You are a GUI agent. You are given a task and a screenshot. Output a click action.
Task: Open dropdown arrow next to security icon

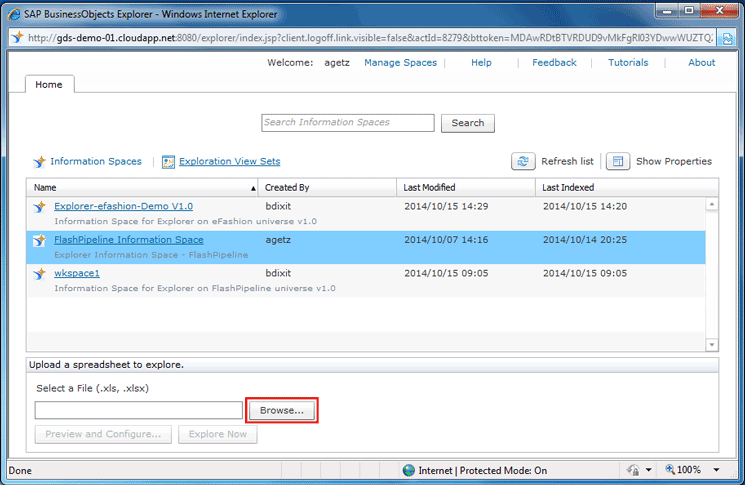[x=649, y=470]
